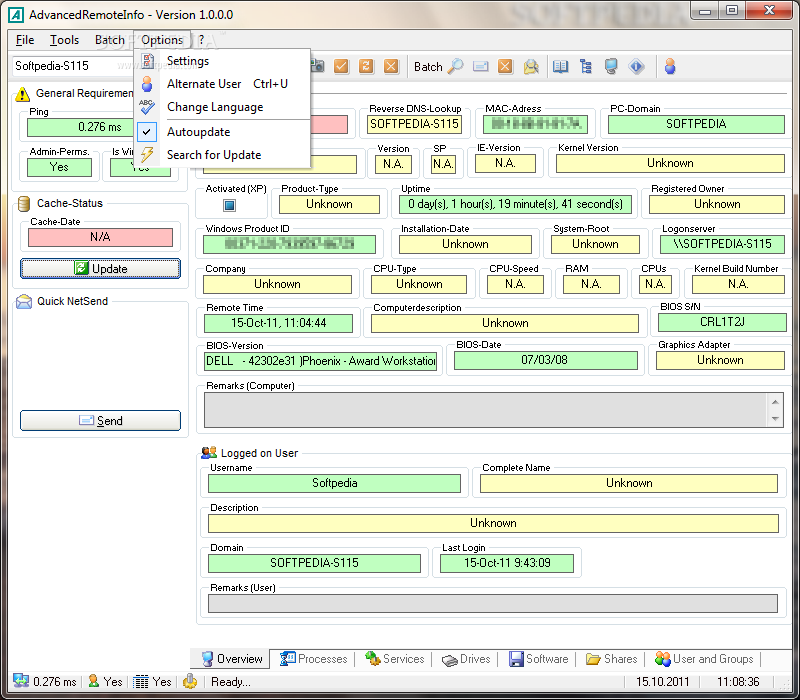The image size is (800, 700).
Task: Click the envelope with magnifier toolbar icon
Action: tap(531, 66)
